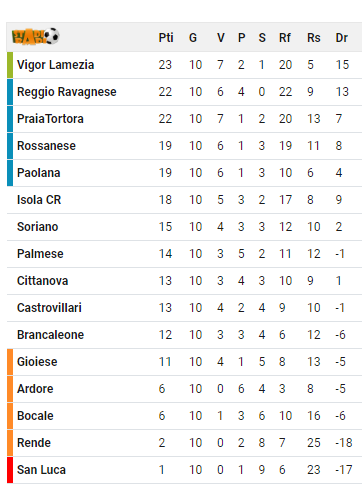Screen dimensions: 362x496
Task: Click the Cittanova team name
Action: 42,281
